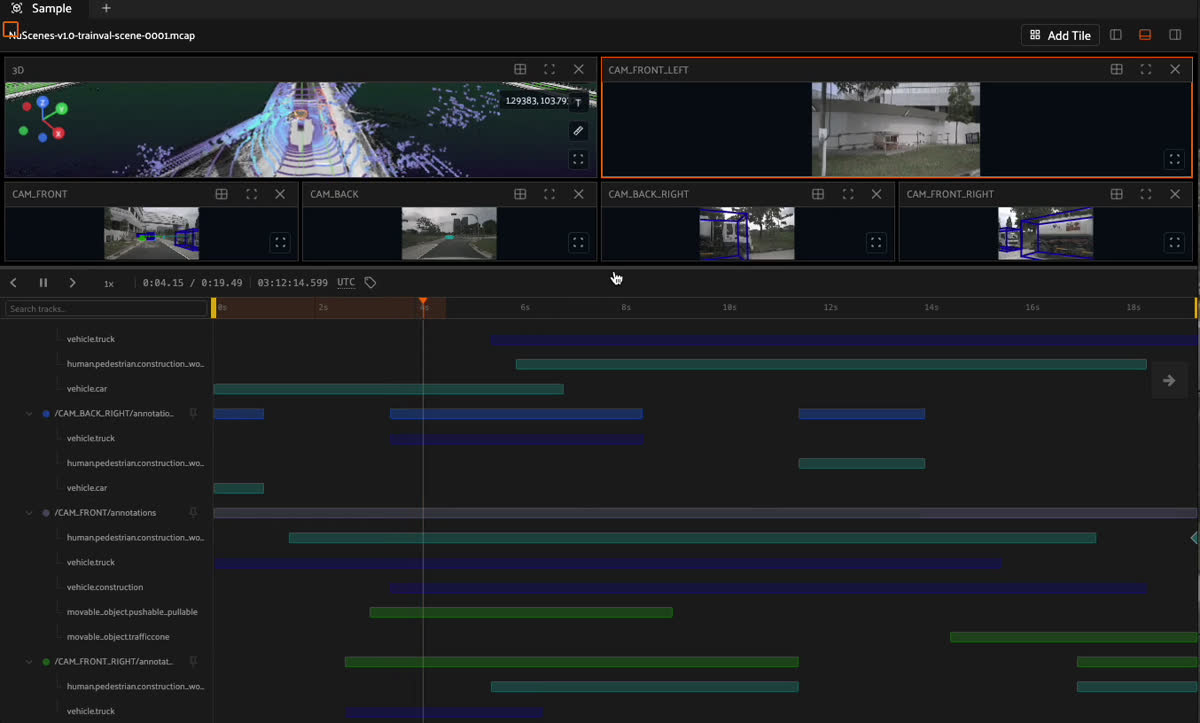1200x723 pixels.
Task: Maximize CAM_BACK panel to fullscreen
Action: pos(549,194)
